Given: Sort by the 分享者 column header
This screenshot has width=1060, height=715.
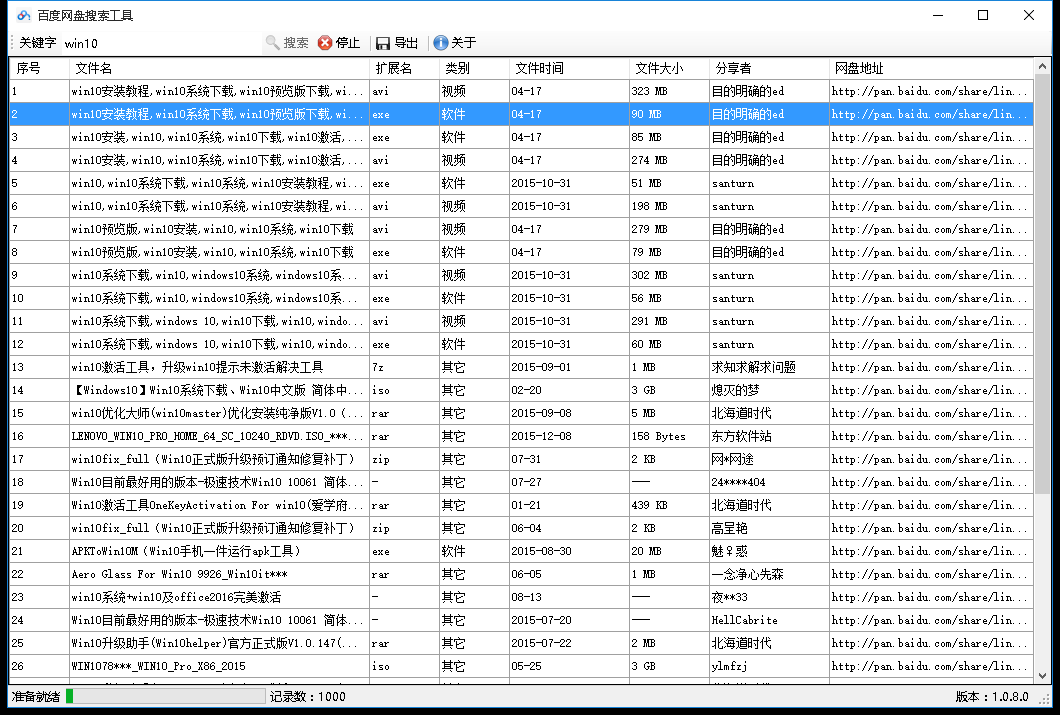Looking at the screenshot, I should (769, 68).
